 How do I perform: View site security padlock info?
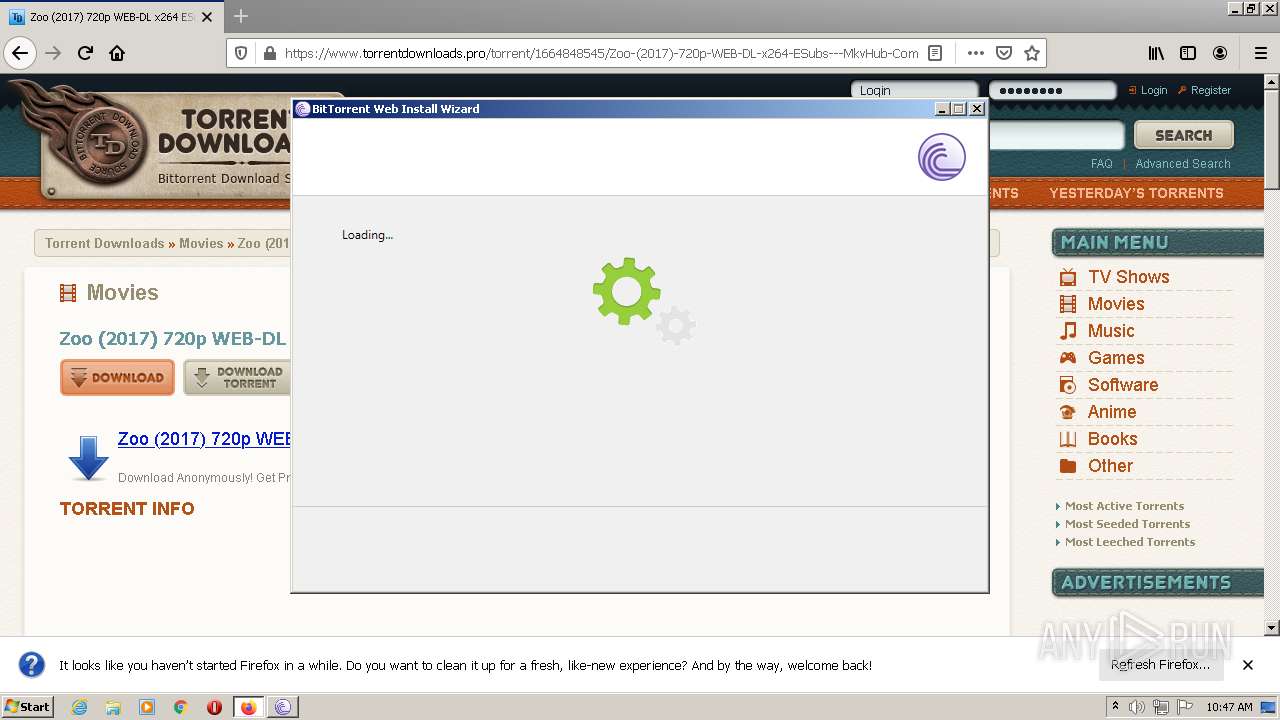pyautogui.click(x=269, y=53)
